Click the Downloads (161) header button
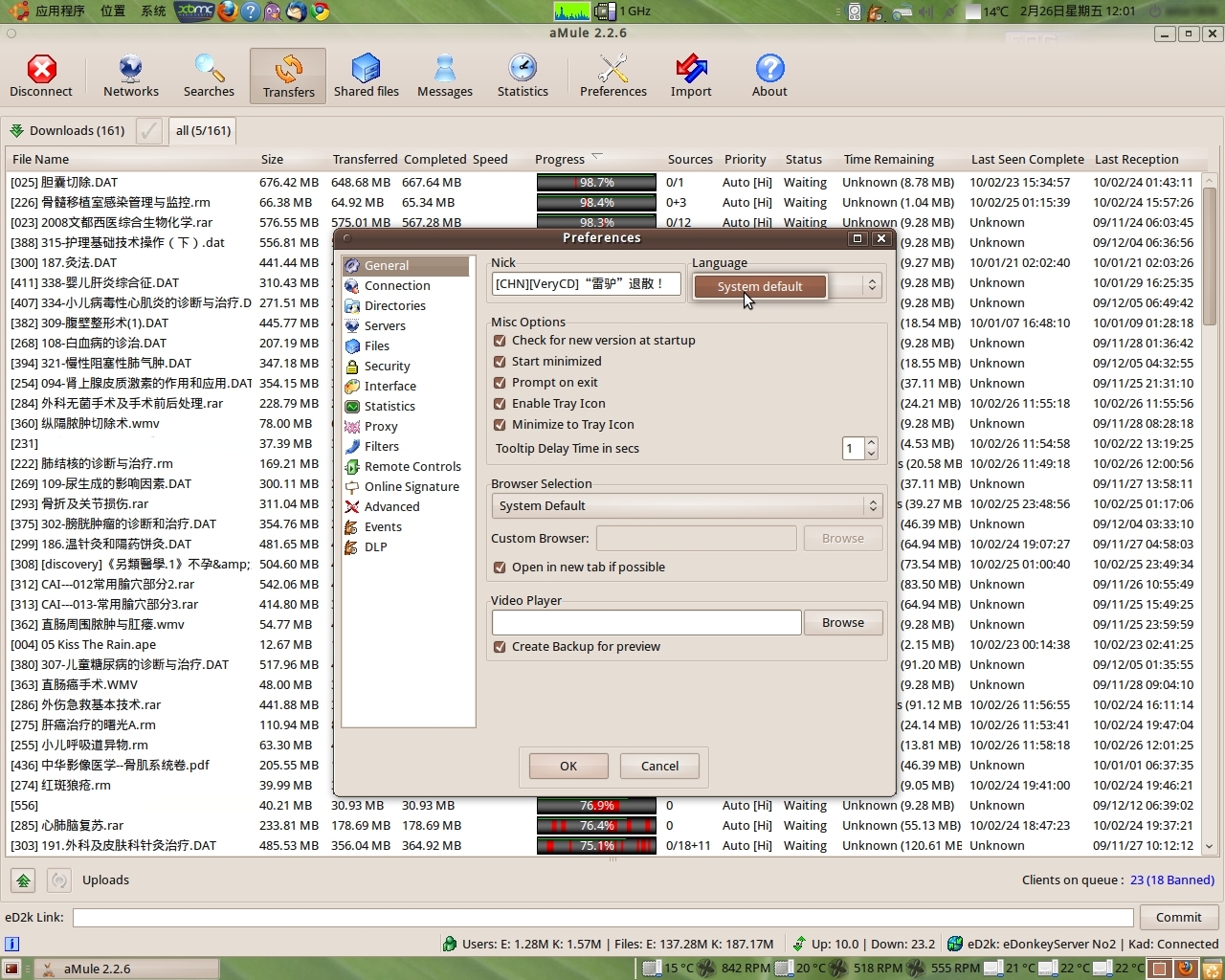 68,130
